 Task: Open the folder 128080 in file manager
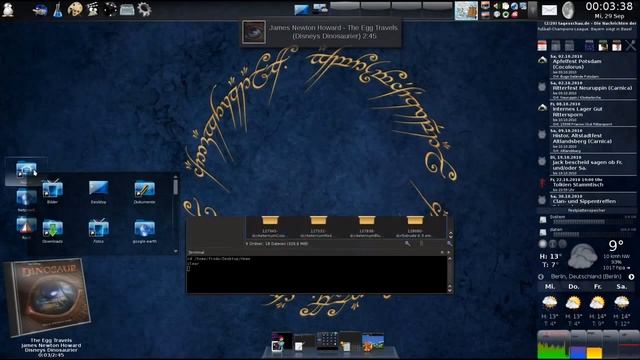tap(414, 227)
